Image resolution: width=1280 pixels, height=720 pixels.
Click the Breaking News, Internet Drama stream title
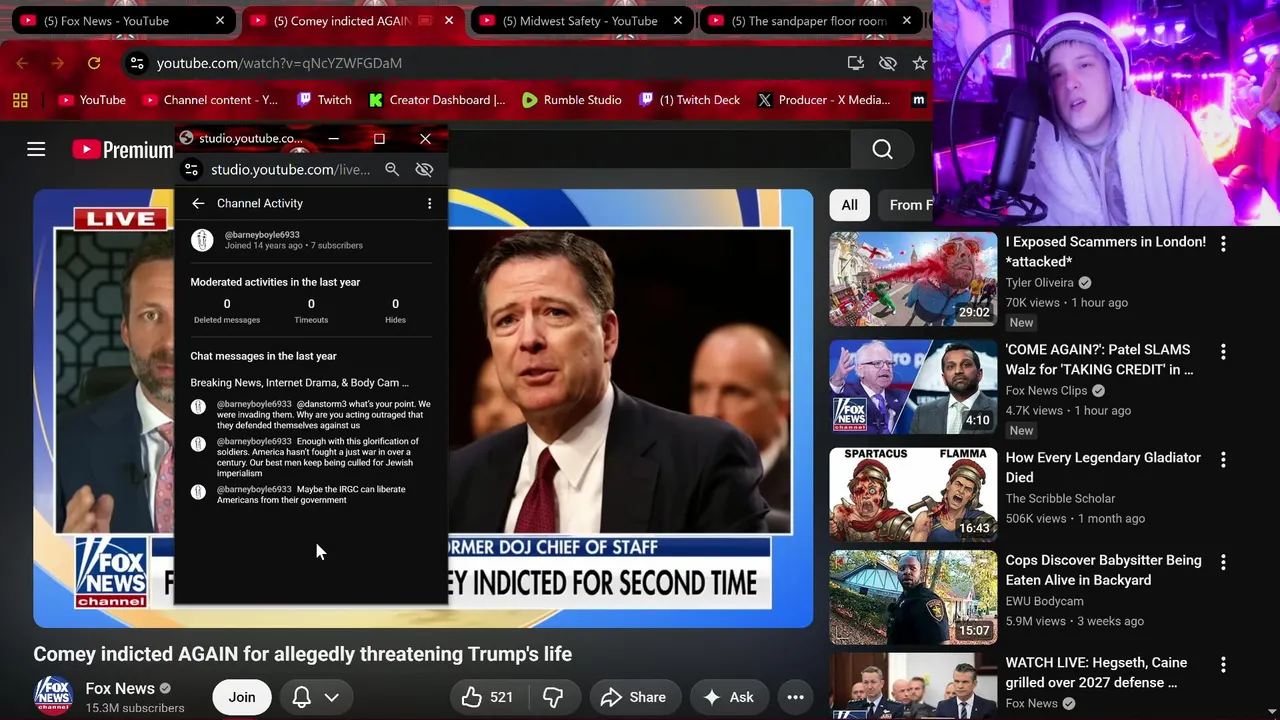point(300,382)
